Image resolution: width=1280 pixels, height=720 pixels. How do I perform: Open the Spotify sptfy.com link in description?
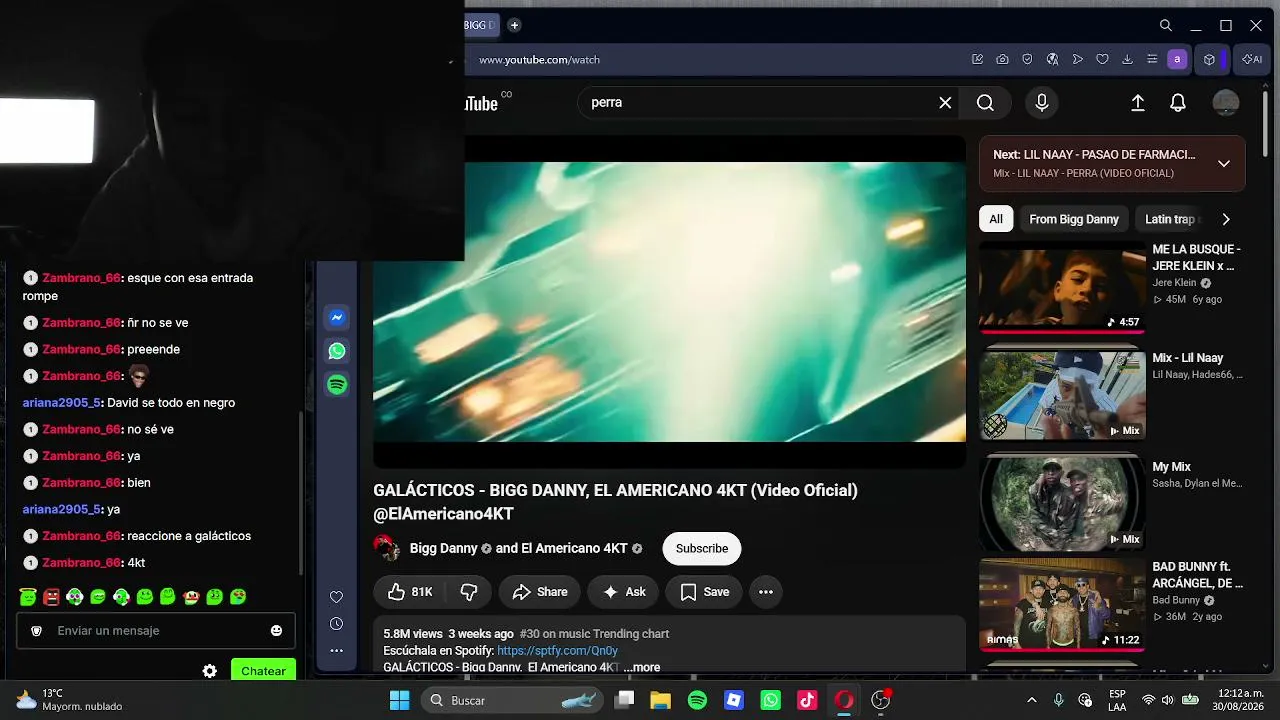[x=557, y=650]
